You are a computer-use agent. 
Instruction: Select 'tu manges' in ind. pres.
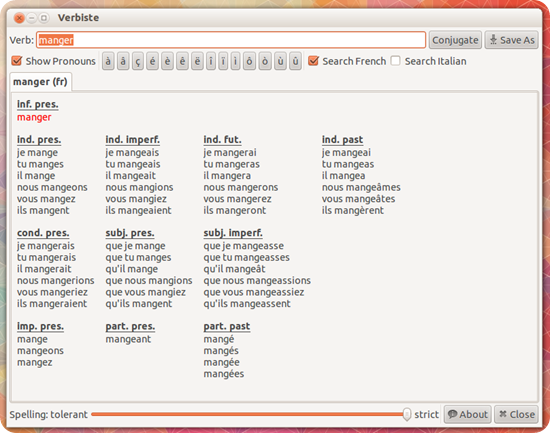pos(40,164)
